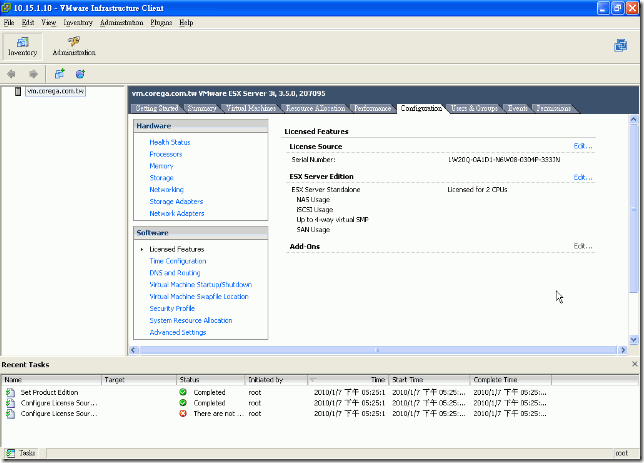Click horizontal scrollbar right arrow
This screenshot has height=463, width=644.
tap(623, 350)
